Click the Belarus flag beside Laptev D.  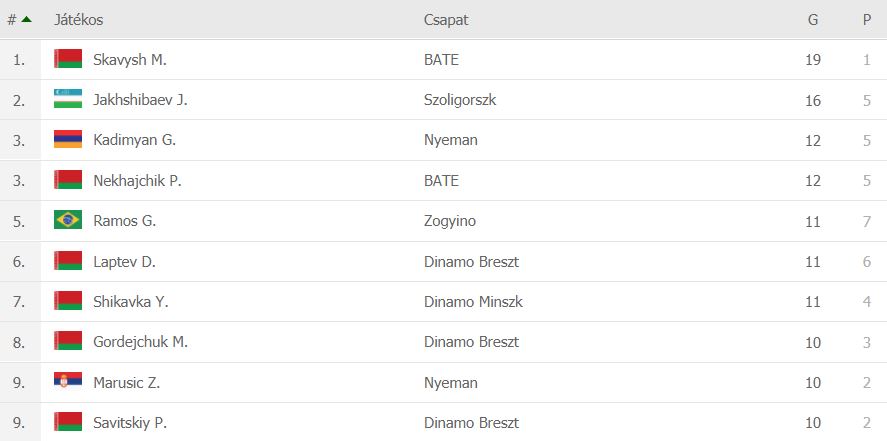pos(68,261)
